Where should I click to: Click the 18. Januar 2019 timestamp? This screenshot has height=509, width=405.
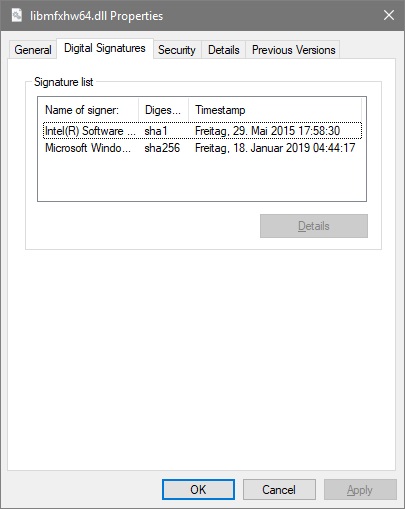275,148
